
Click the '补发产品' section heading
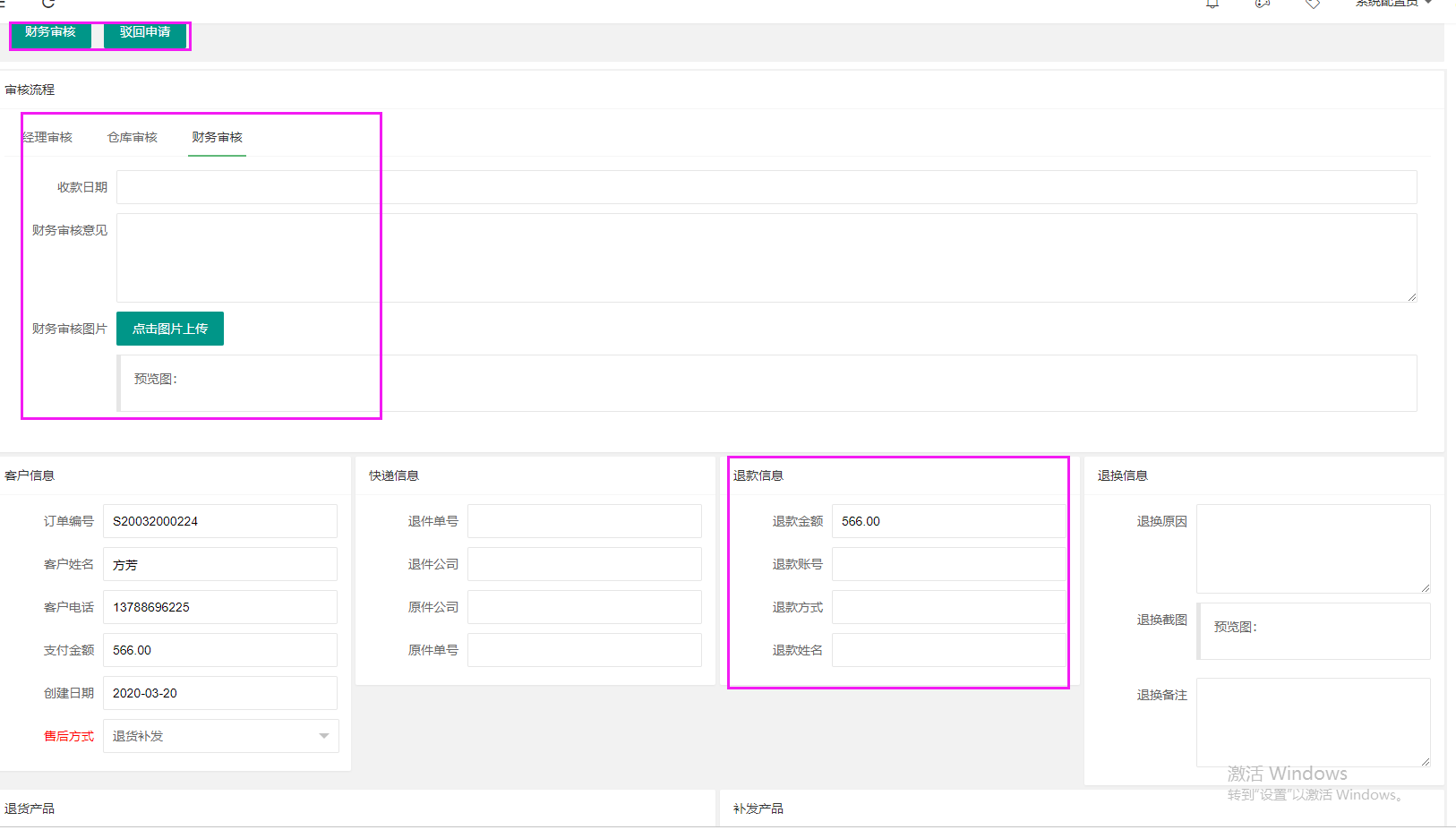758,809
